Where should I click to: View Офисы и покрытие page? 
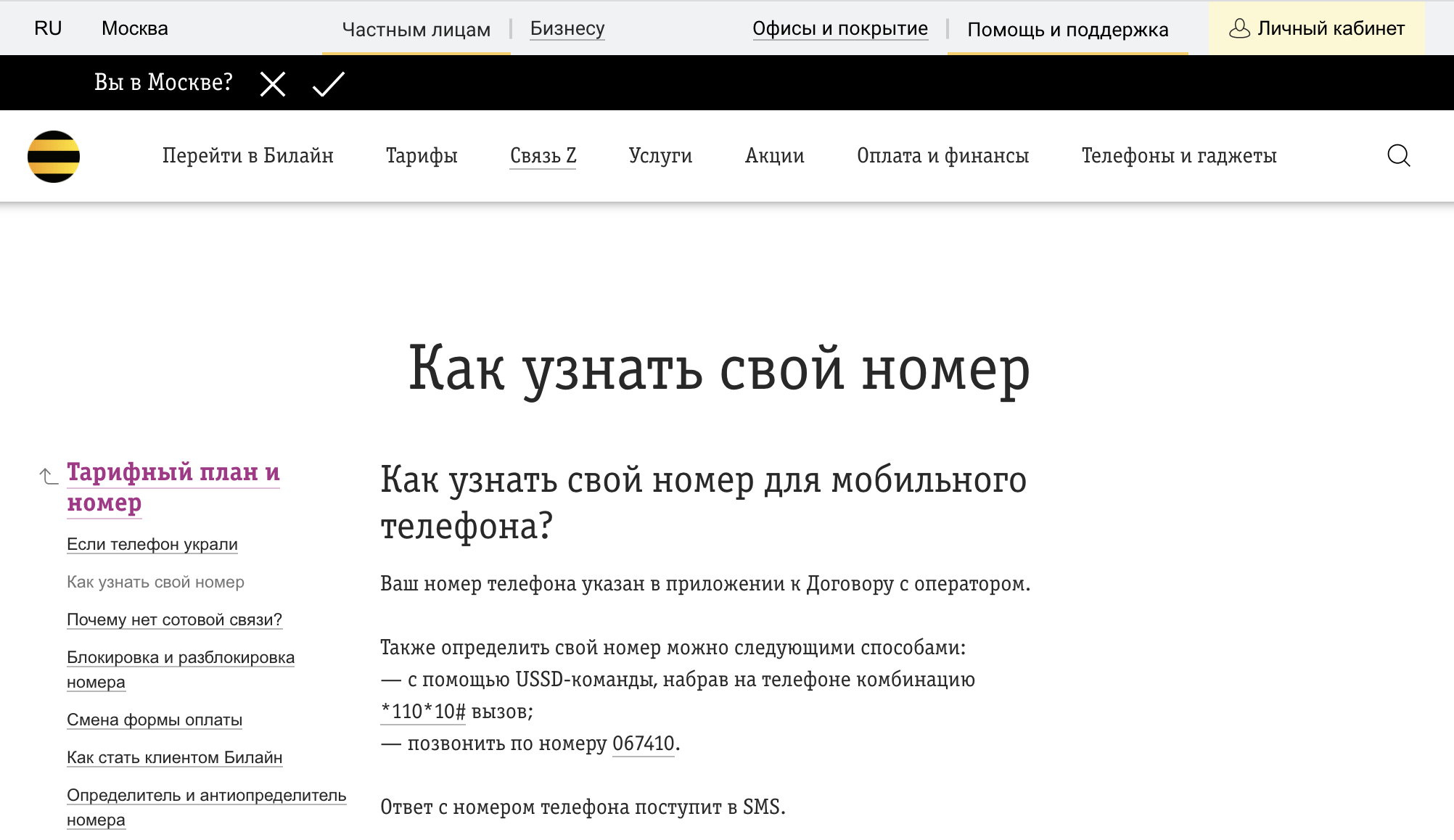[x=840, y=28]
